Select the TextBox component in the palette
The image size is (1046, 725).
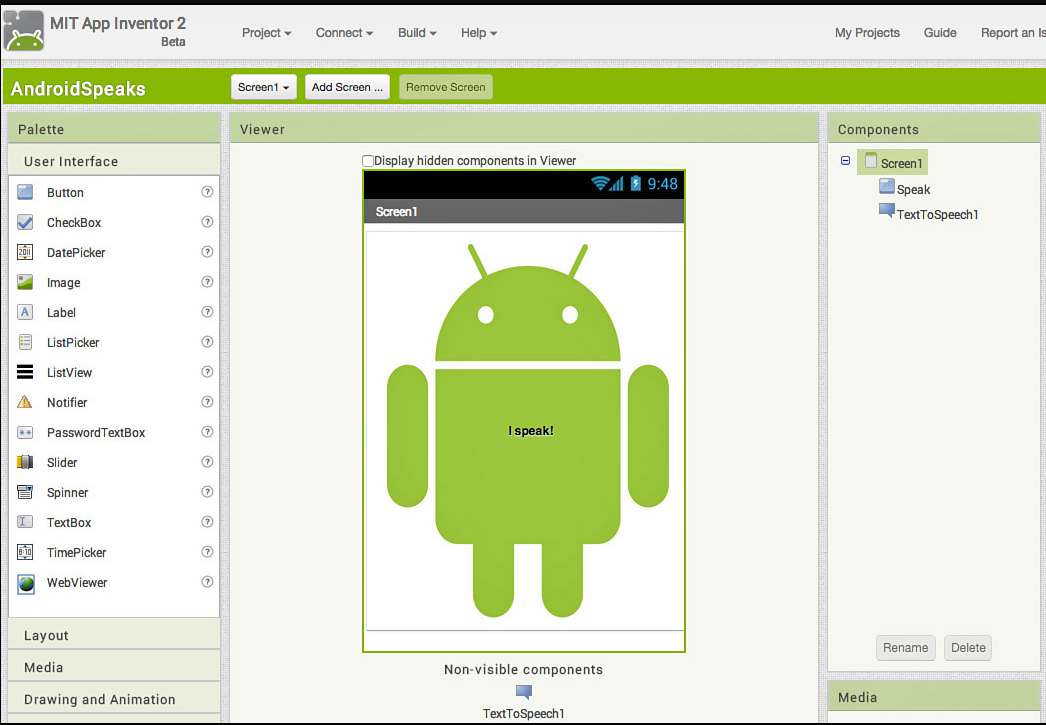(x=67, y=522)
